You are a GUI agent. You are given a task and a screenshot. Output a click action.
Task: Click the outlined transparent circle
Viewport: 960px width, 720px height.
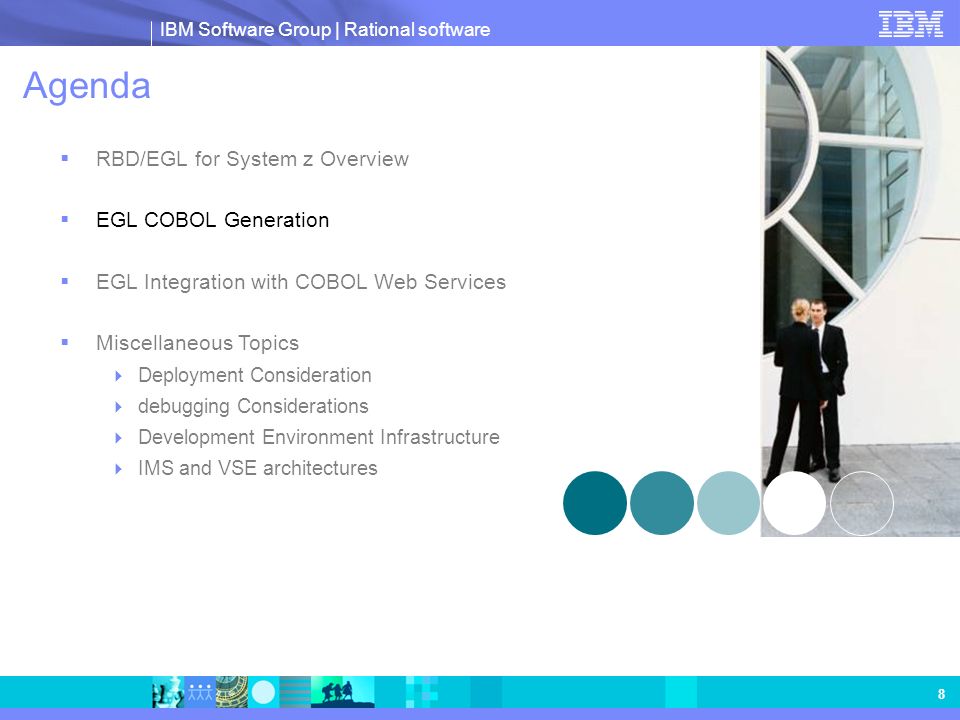(x=861, y=503)
